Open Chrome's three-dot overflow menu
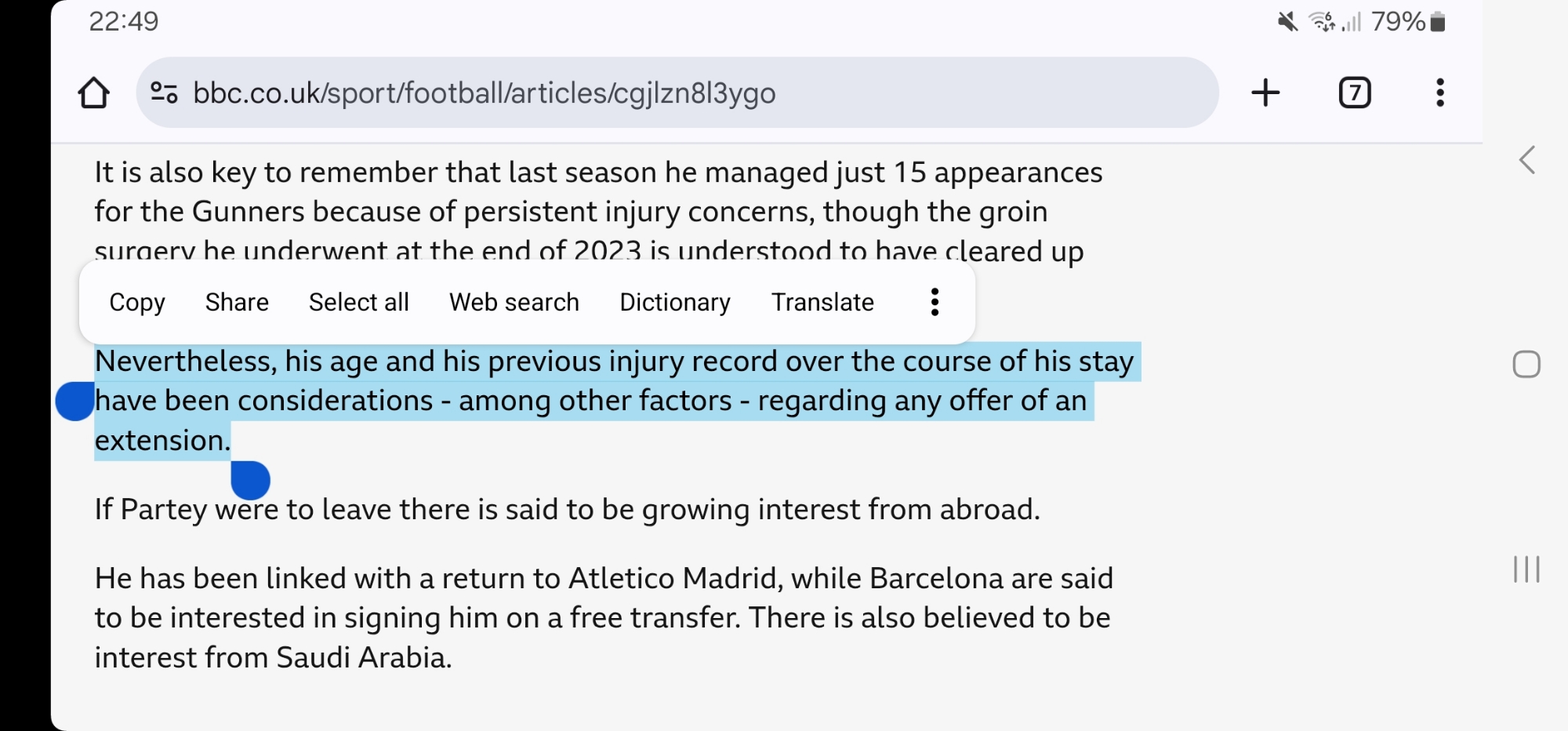This screenshot has height=731, width=1568. click(1440, 93)
